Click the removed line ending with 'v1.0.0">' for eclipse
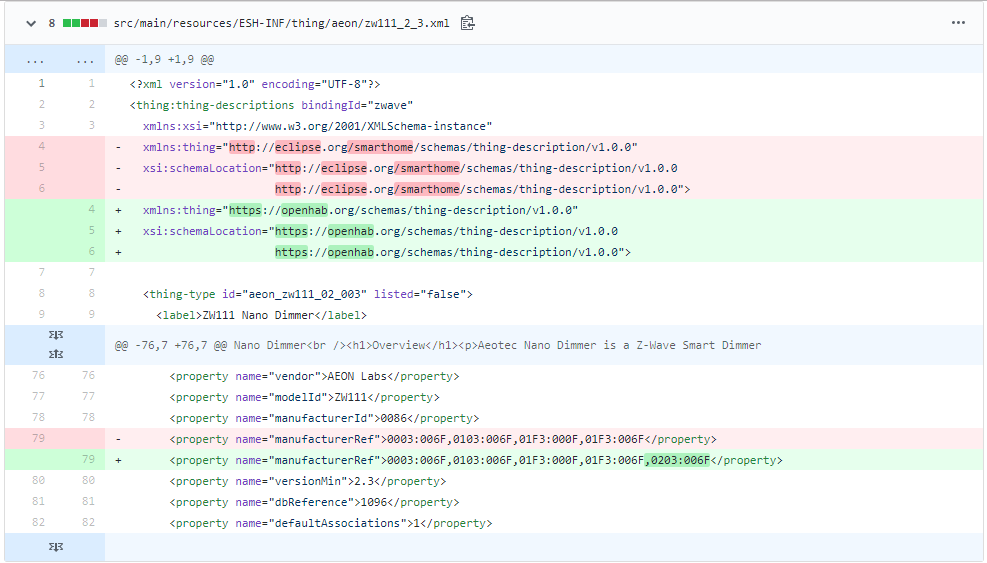Image resolution: width=987 pixels, height=563 pixels. coord(482,189)
